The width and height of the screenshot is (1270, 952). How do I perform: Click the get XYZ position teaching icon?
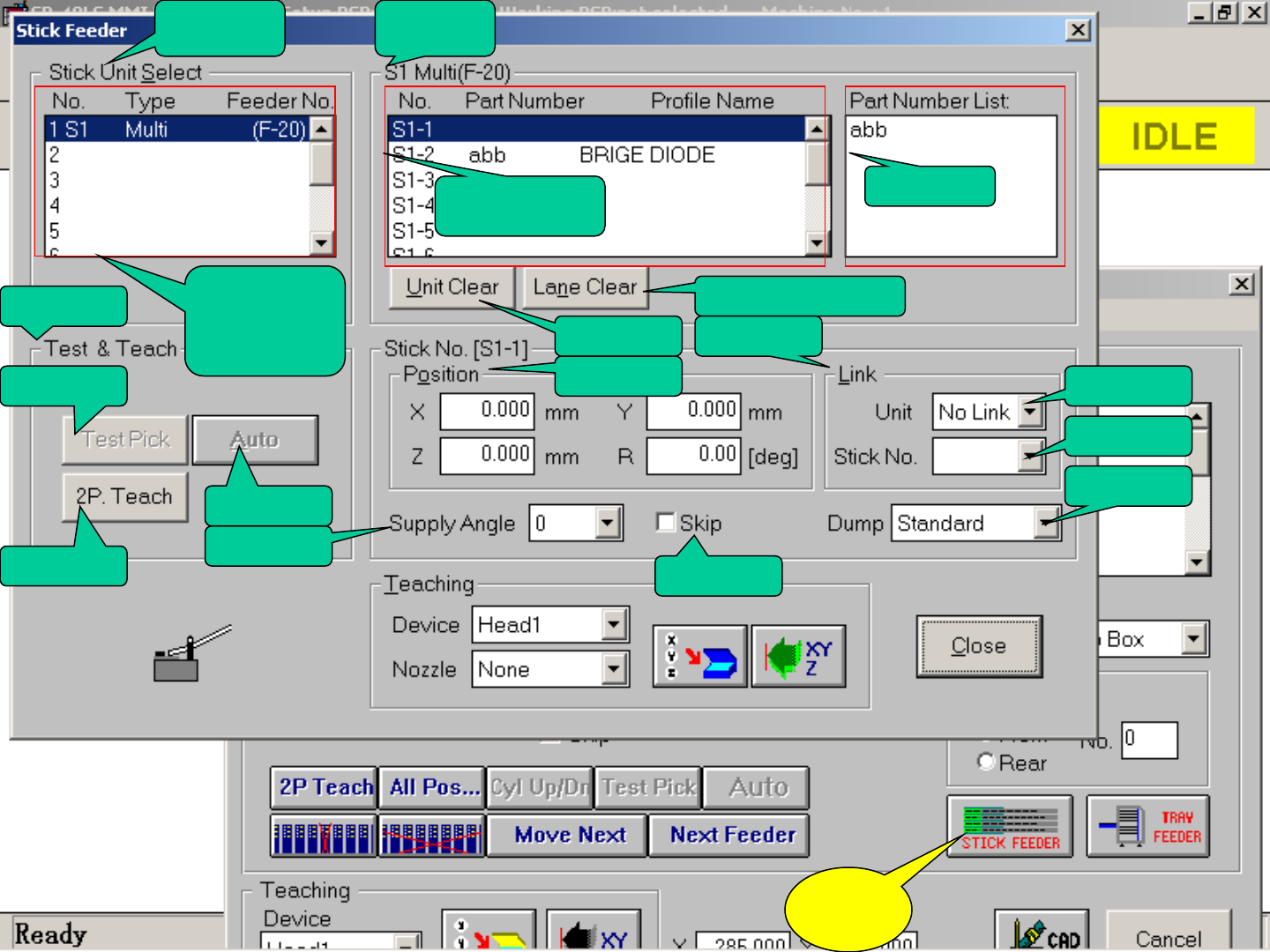tap(799, 656)
